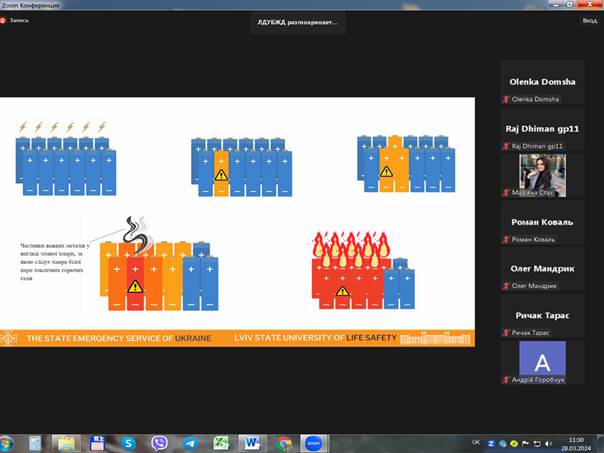Select Роман Коваль's participant tile
The height and width of the screenshot is (453, 604).
coord(542,222)
